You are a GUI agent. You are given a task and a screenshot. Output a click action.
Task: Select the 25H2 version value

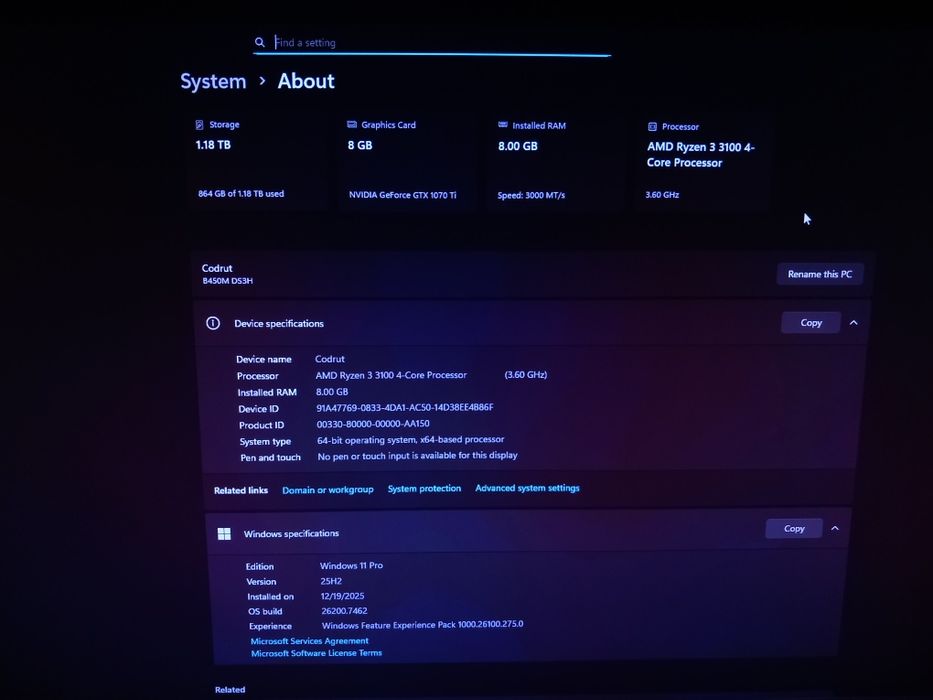pyautogui.click(x=331, y=581)
